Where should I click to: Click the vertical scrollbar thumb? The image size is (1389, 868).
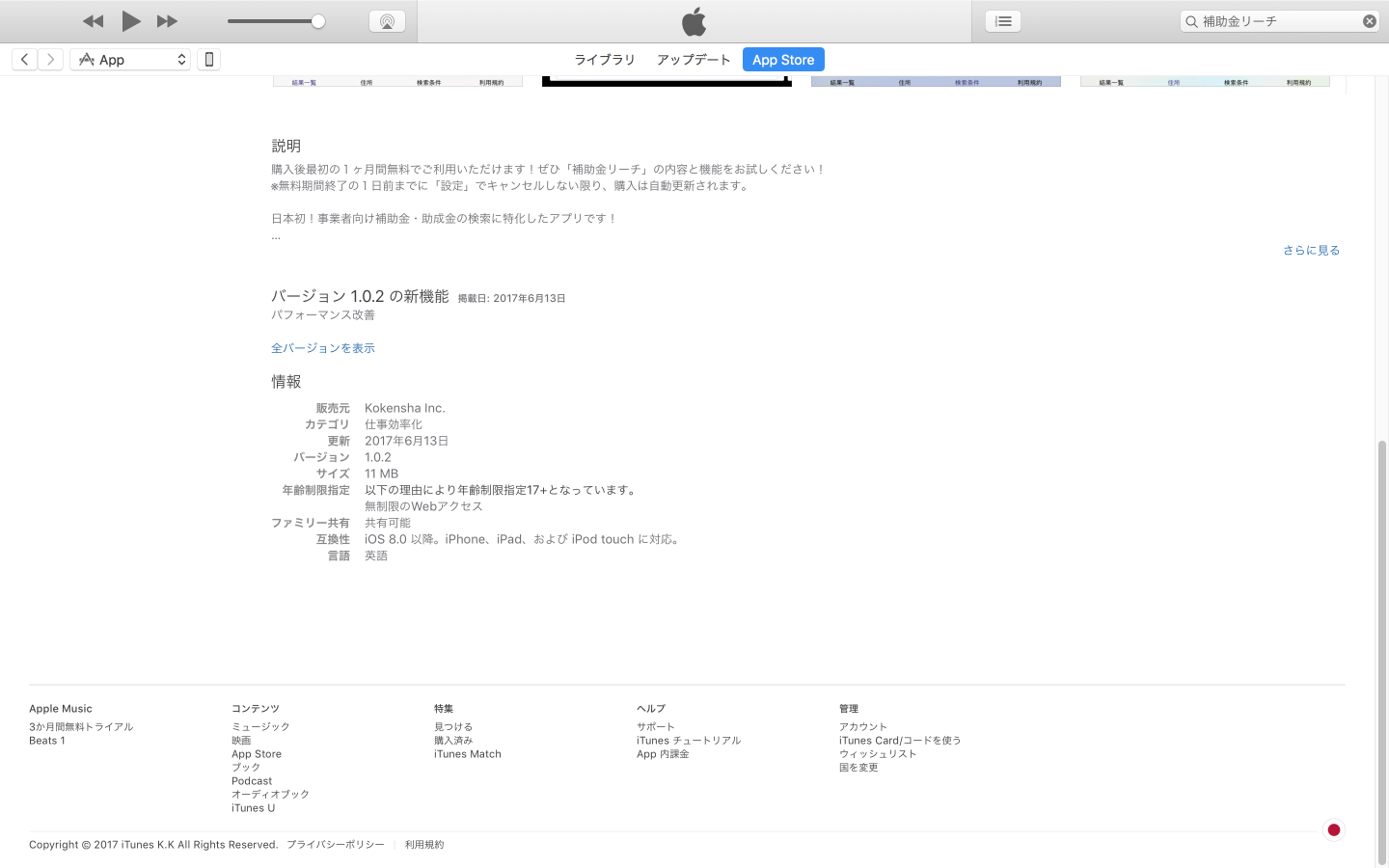click(1382, 652)
